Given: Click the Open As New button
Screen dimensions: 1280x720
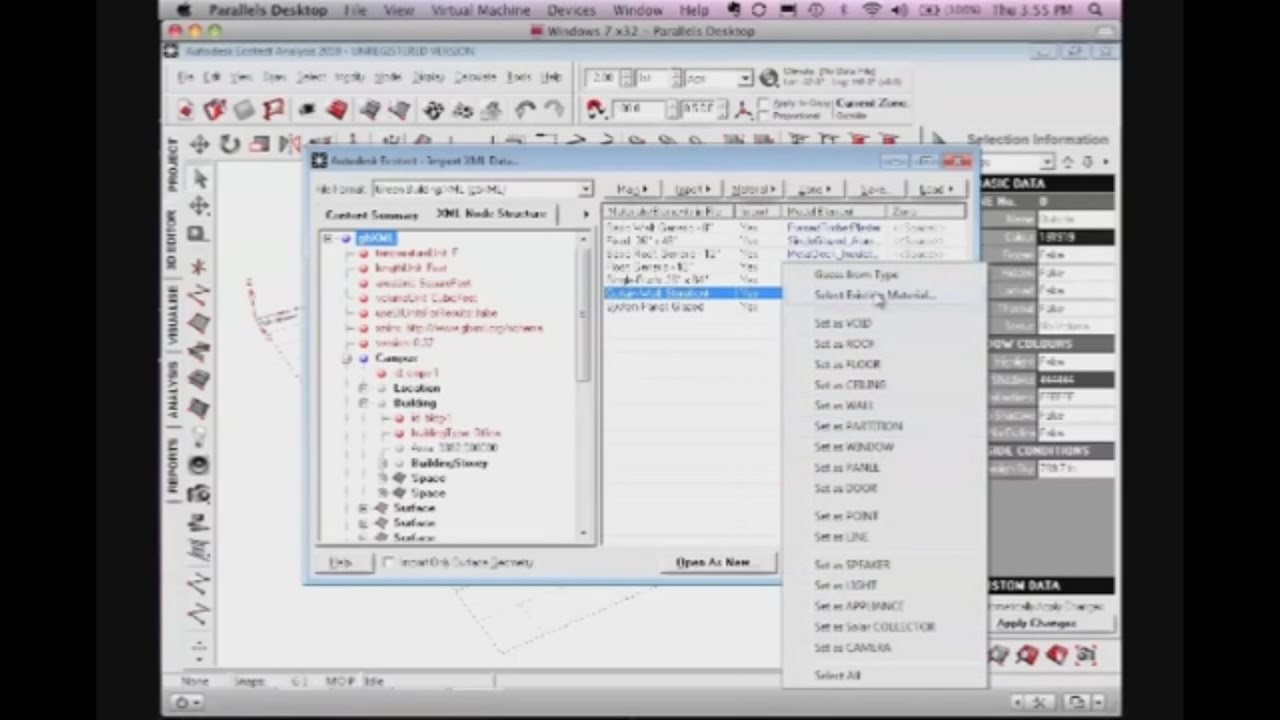Looking at the screenshot, I should click(x=713, y=561).
